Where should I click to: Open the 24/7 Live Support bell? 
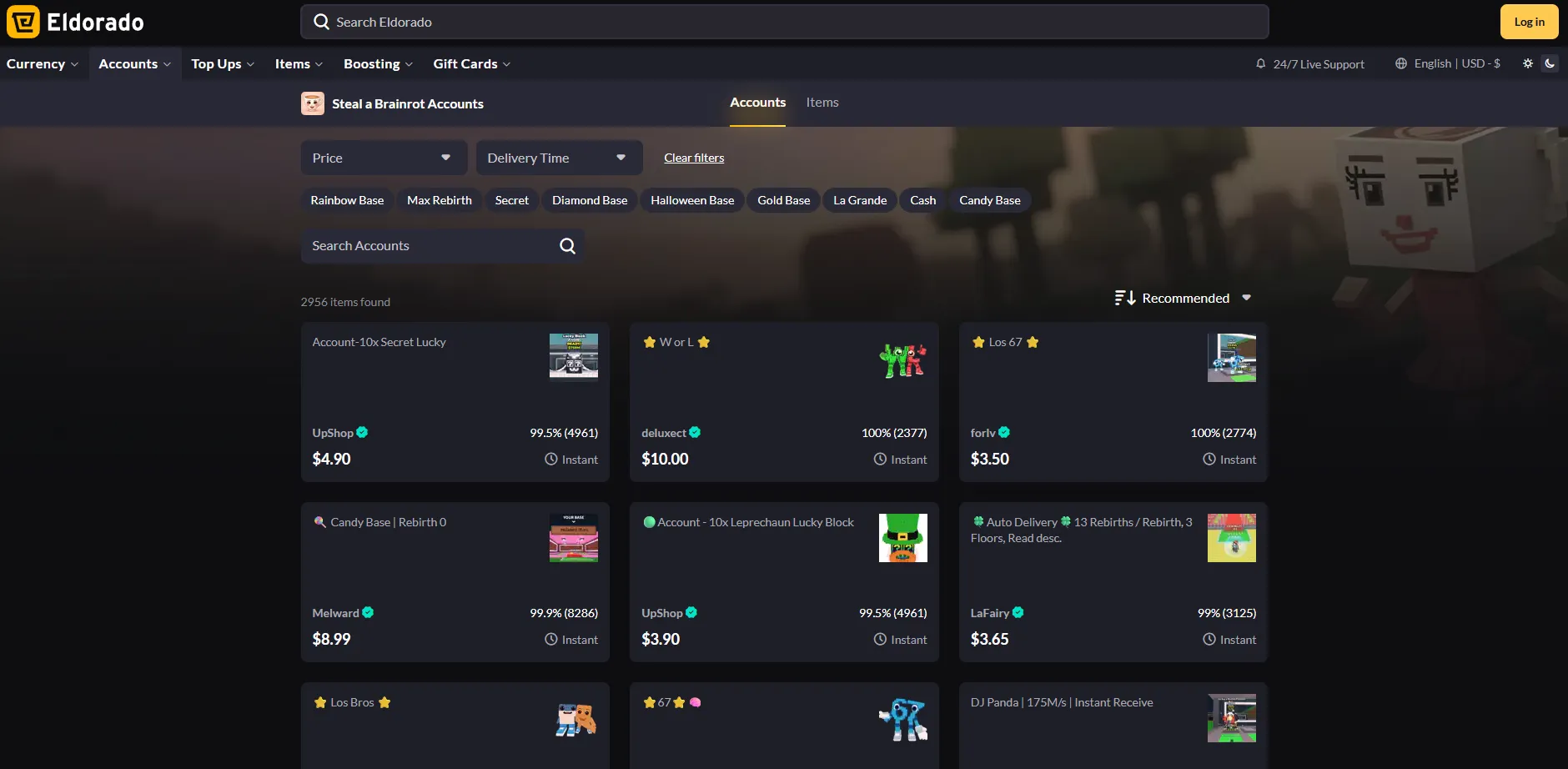1260,64
